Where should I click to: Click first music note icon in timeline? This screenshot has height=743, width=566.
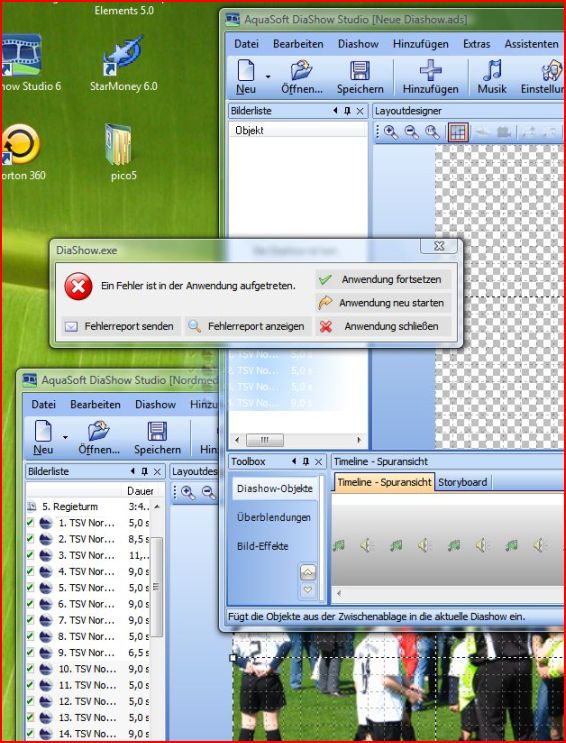point(338,546)
